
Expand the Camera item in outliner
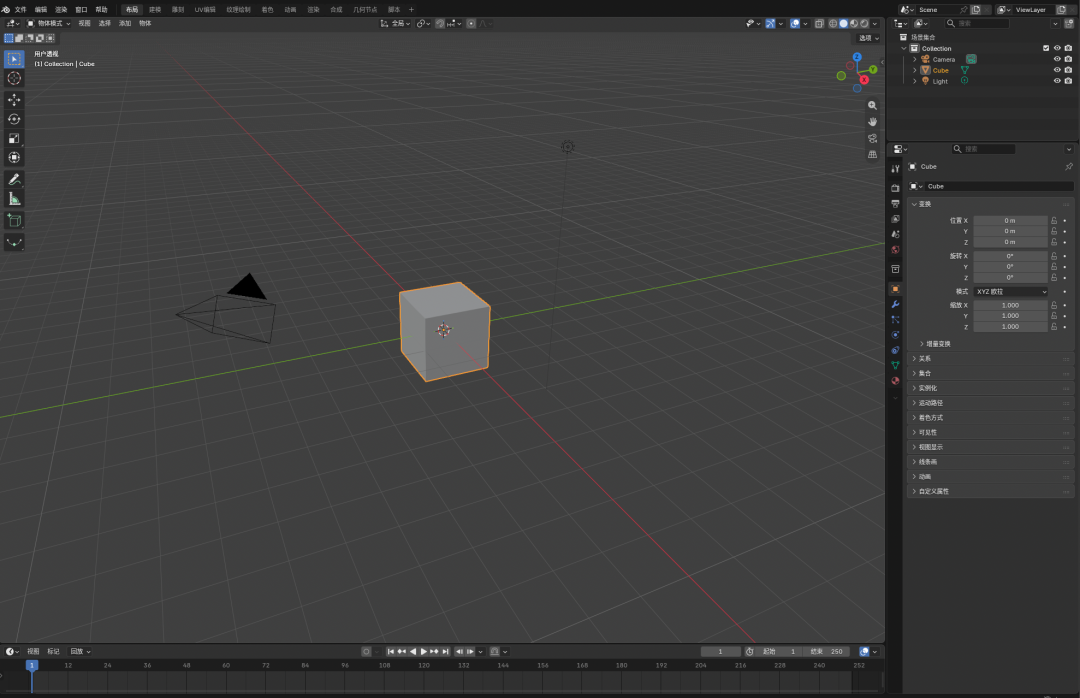coord(915,59)
